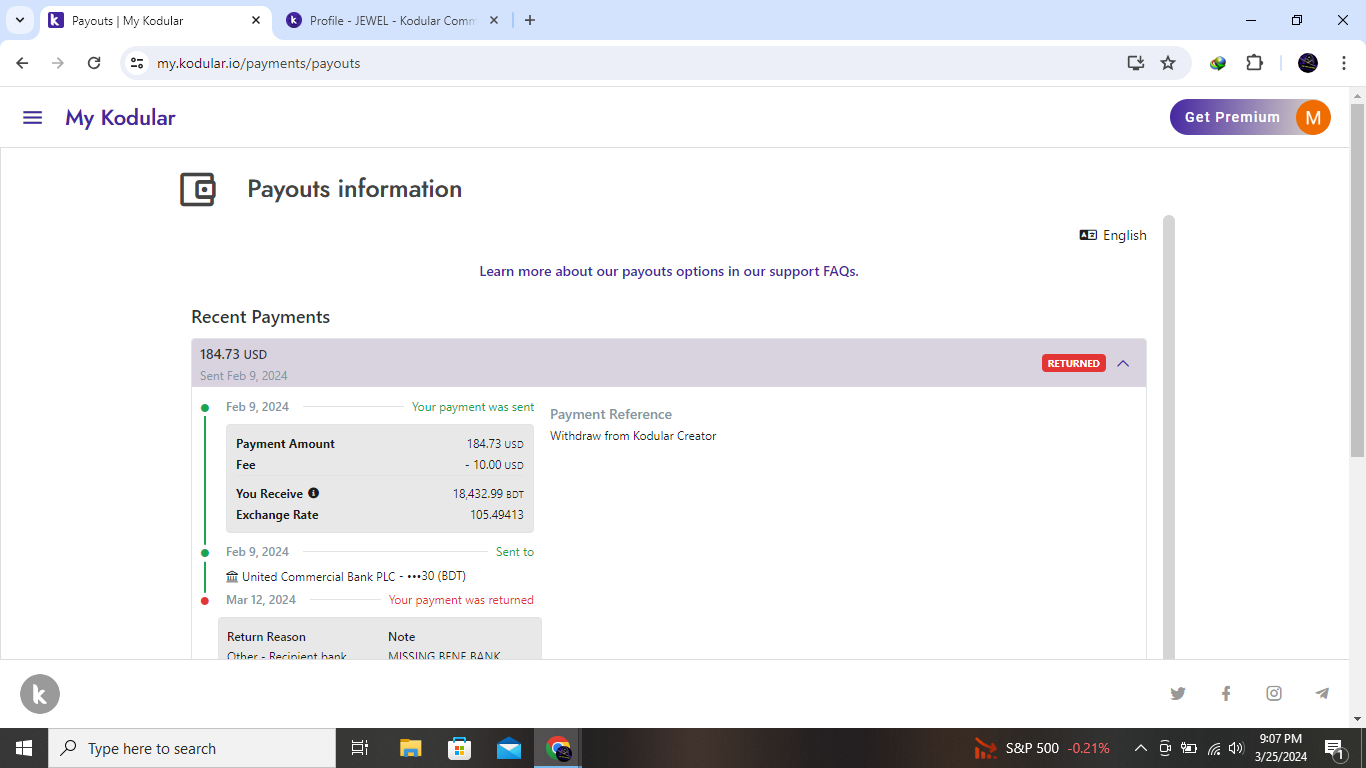Click the 105.49413 exchange rate value
Viewport: 1366px width, 768px height.
click(x=496, y=515)
